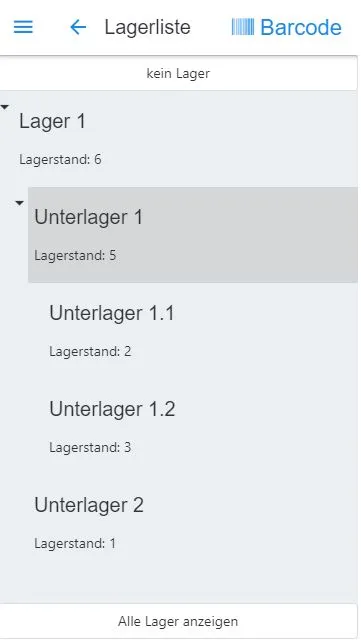This screenshot has width=361, height=642.
Task: Select the highlighted Unterlager 1 item
Action: [193, 235]
